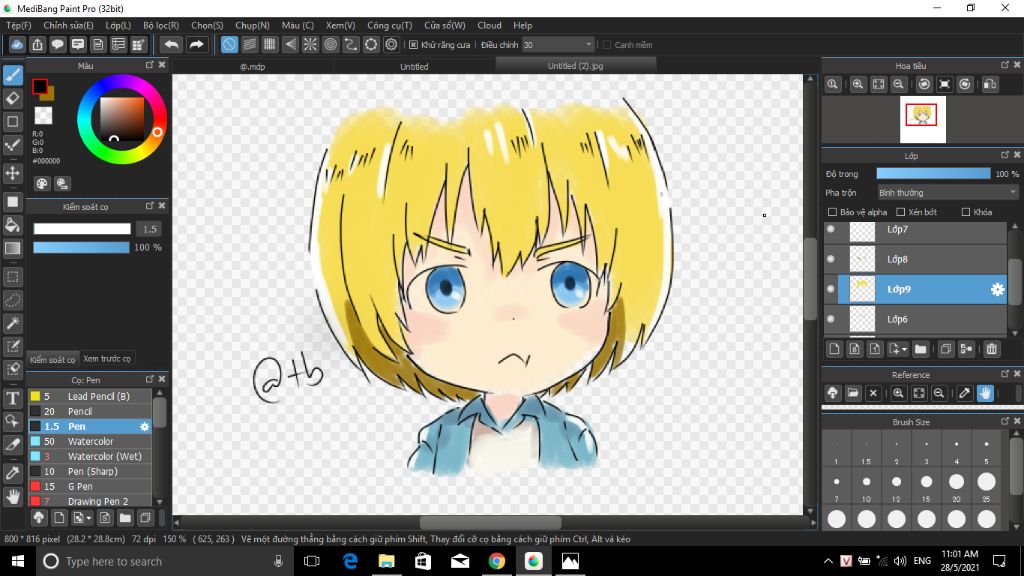
Task: Select the Bucket fill tool
Action: (x=12, y=225)
